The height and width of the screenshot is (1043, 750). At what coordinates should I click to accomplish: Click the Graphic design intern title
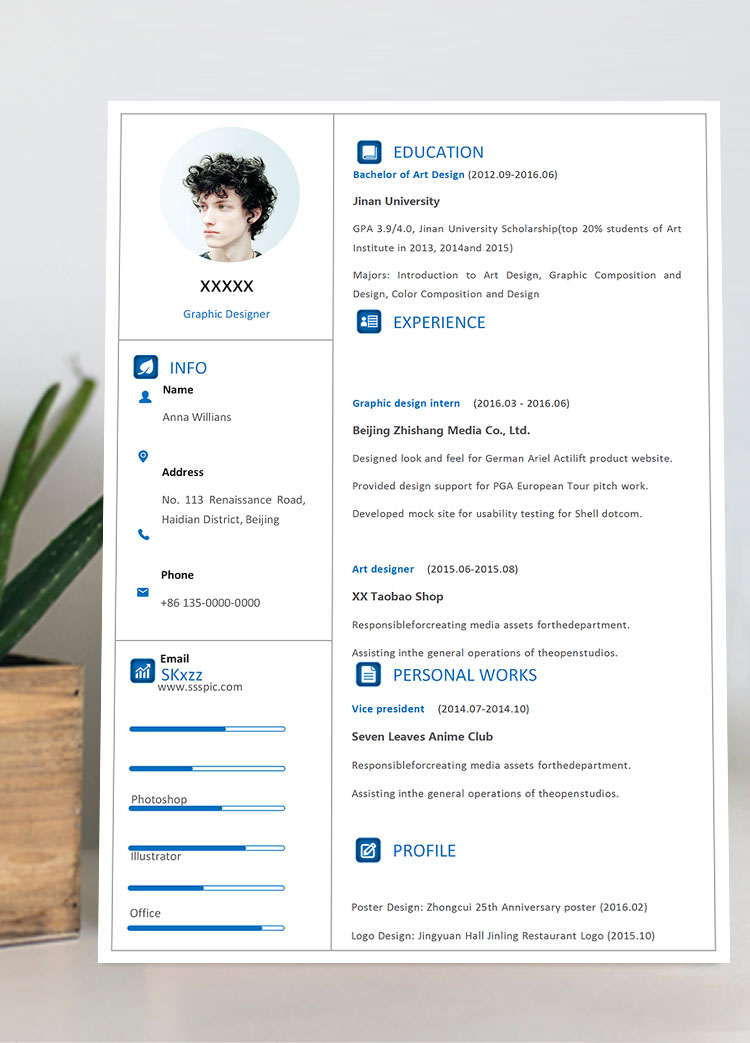pyautogui.click(x=406, y=404)
